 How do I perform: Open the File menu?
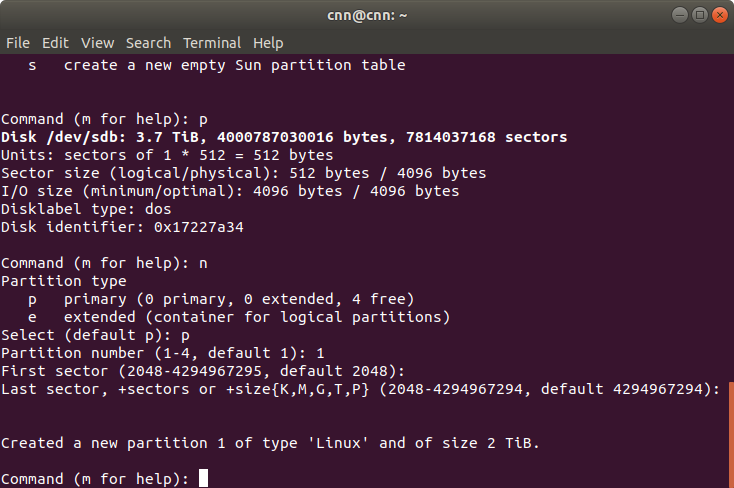[x=18, y=43]
